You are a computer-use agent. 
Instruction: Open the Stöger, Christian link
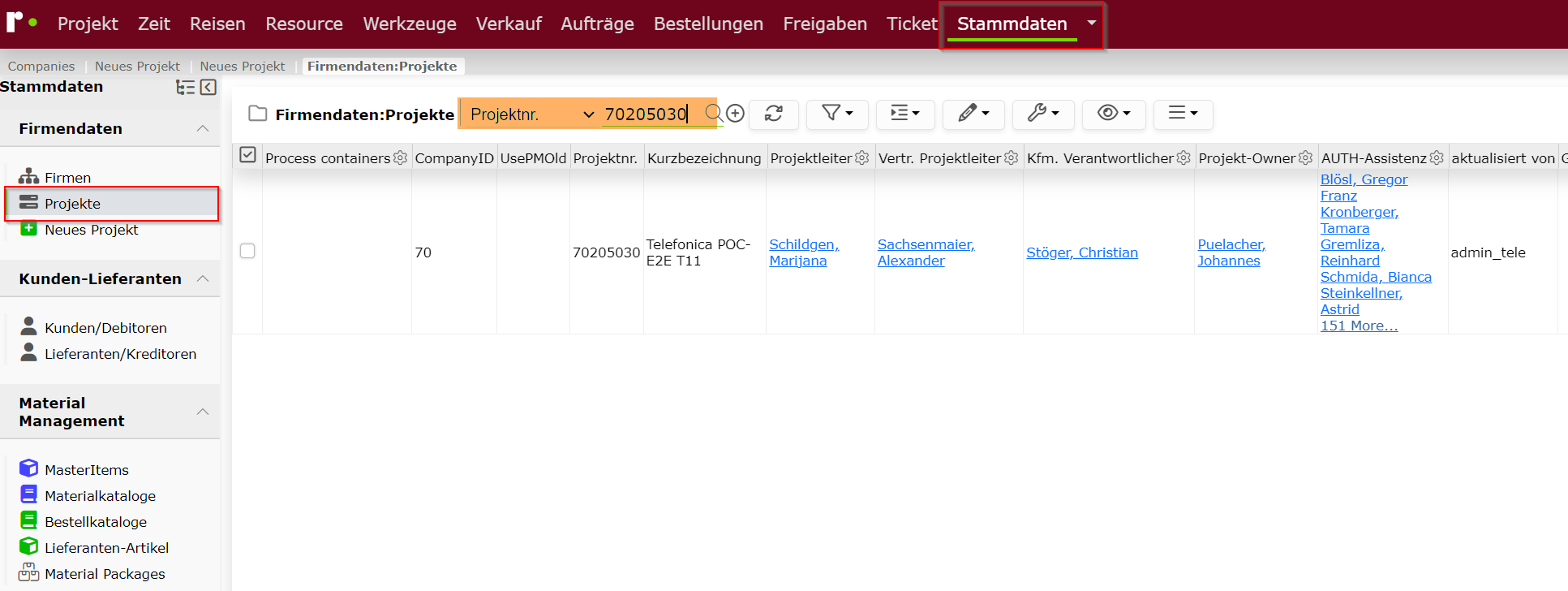click(x=1082, y=252)
